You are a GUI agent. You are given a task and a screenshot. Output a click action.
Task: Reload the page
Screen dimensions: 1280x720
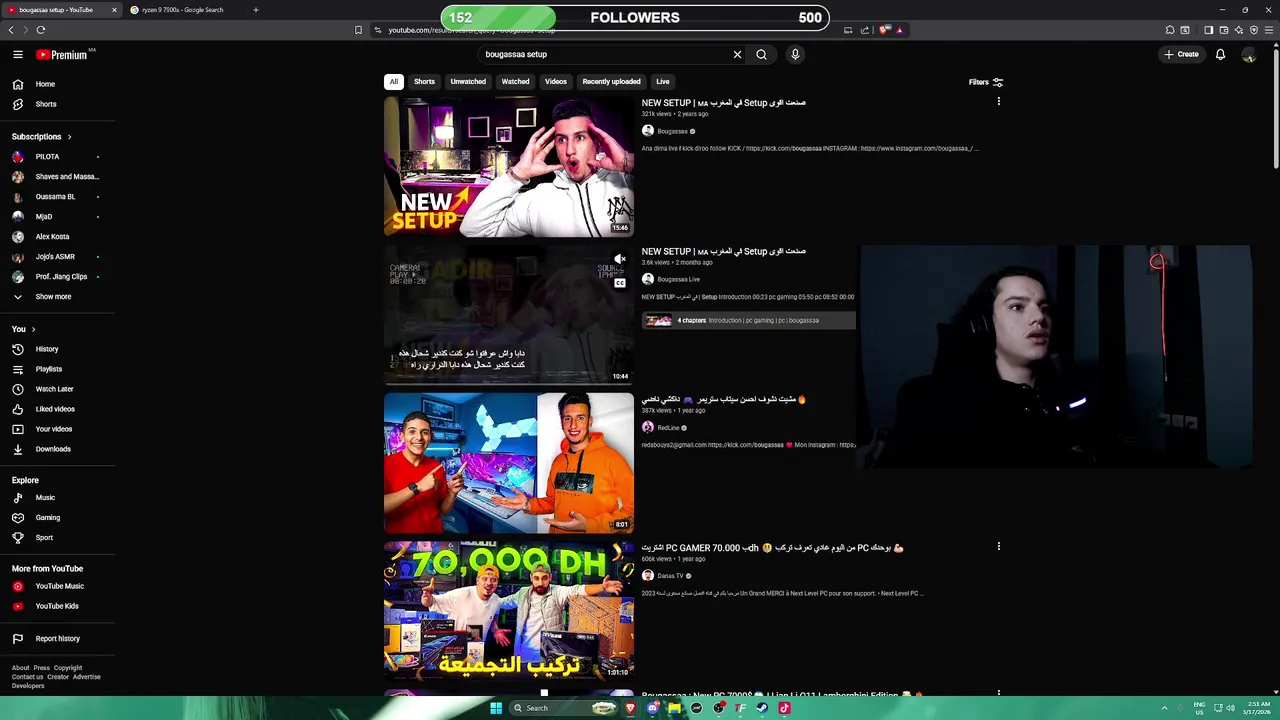click(x=41, y=30)
